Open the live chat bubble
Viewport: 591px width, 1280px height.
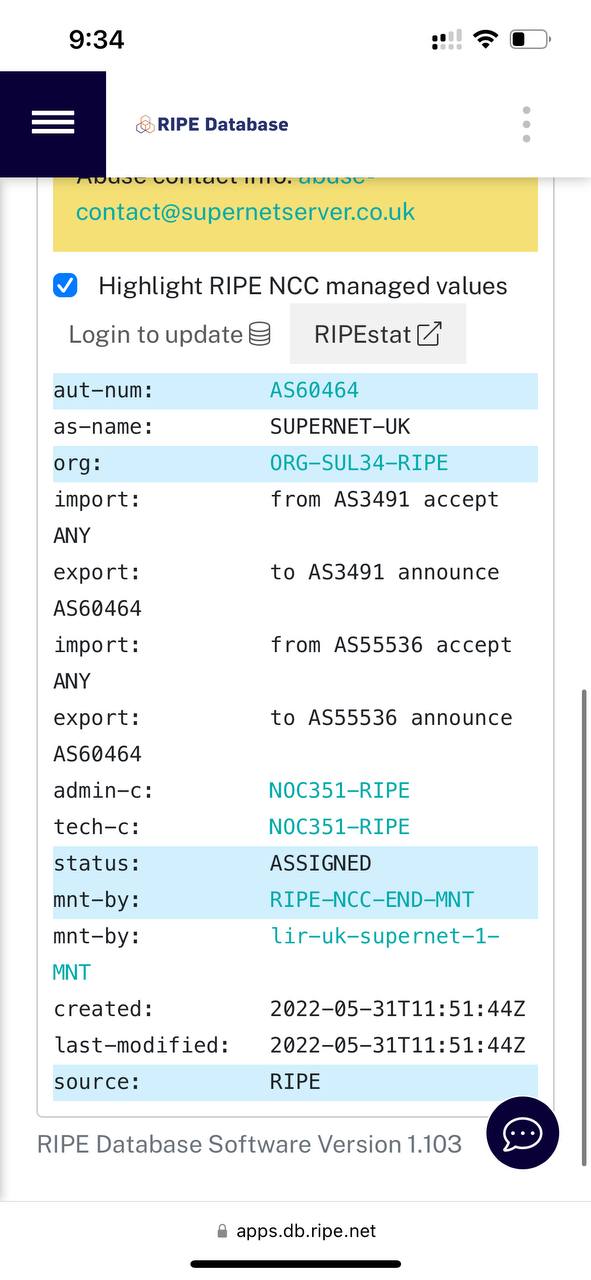click(522, 1133)
